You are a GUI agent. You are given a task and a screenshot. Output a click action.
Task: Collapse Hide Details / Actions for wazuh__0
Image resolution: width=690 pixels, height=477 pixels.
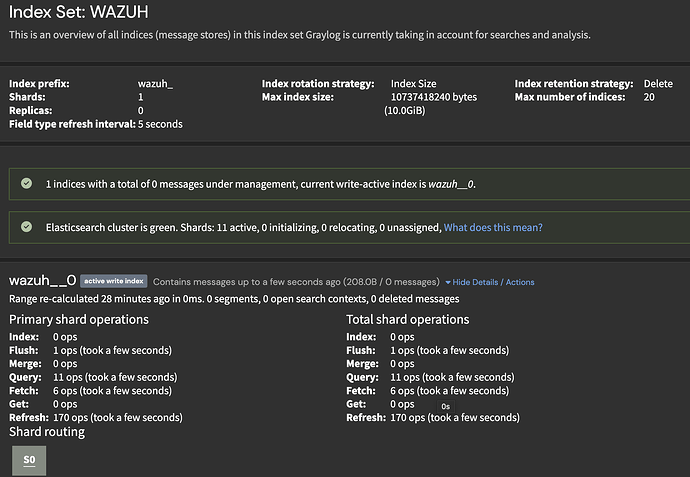(x=493, y=282)
